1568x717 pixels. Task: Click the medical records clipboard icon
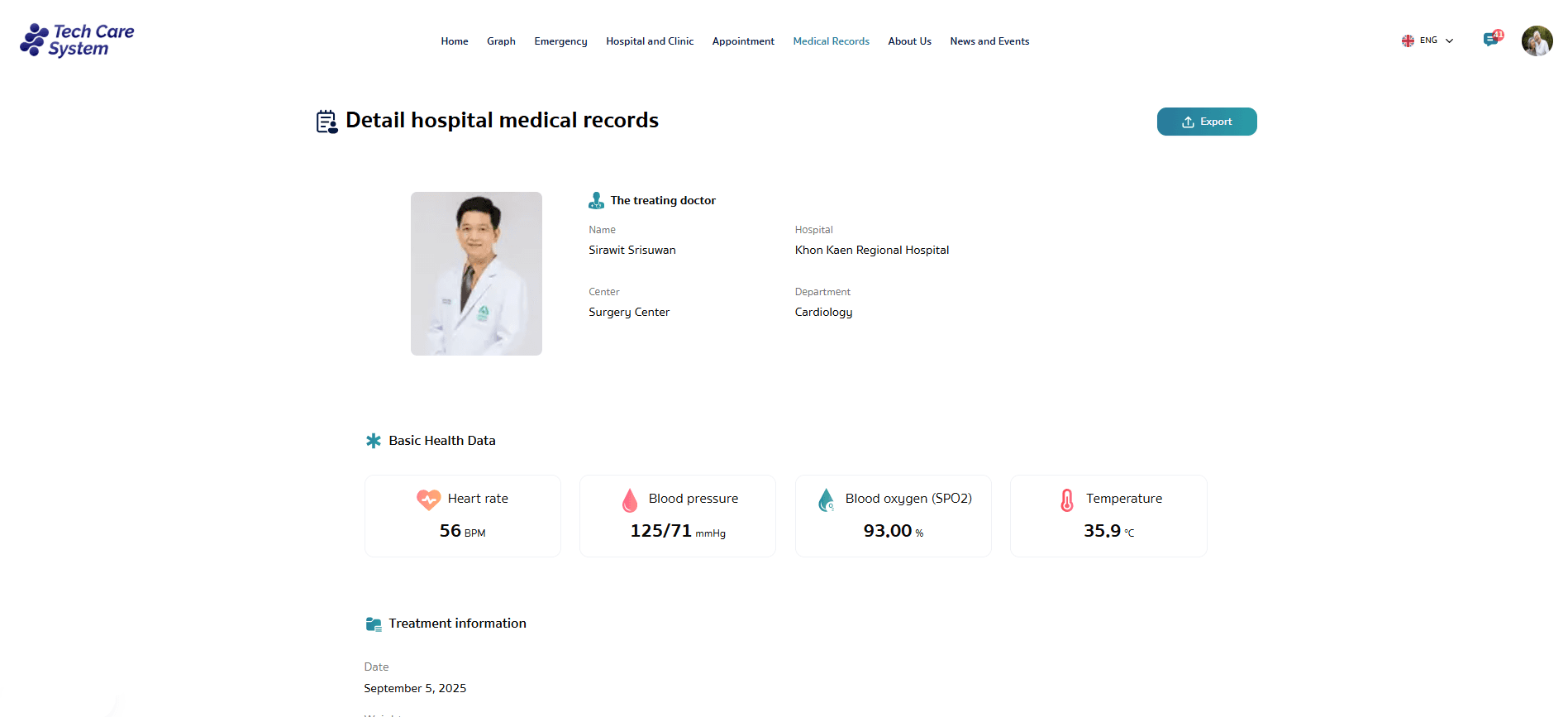click(x=326, y=122)
